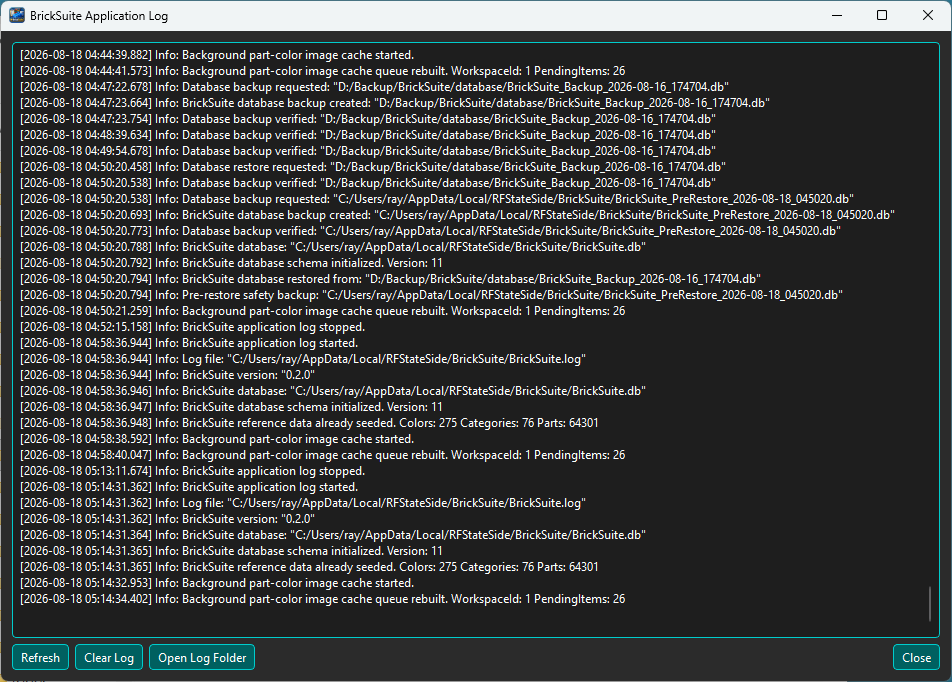This screenshot has height=682, width=952.
Task: Click the 04:50:21.259 cache queue rebuilt line
Action: 322,311
